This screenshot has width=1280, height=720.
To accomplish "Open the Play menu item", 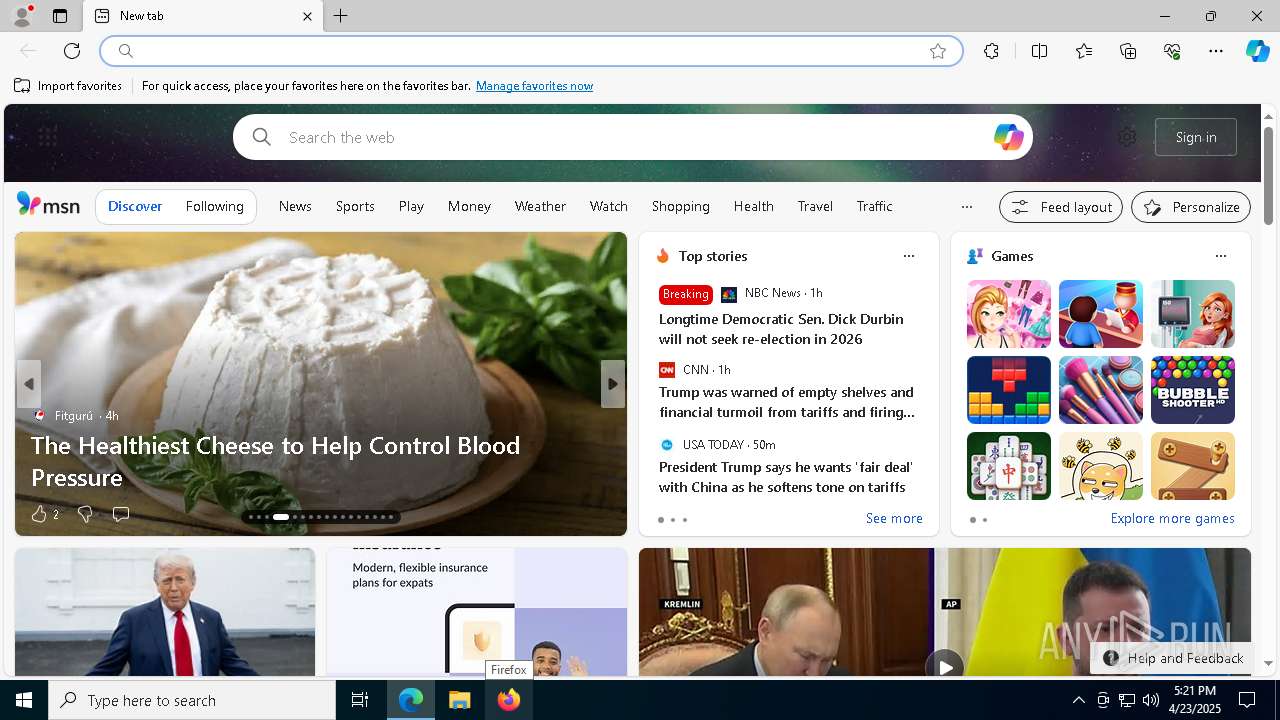I will [411, 206].
